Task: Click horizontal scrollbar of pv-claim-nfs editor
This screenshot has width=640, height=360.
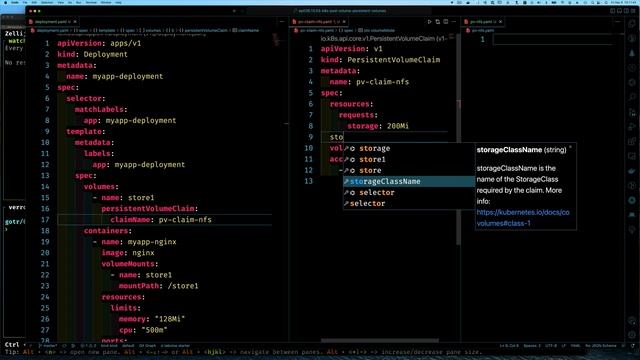Action: tap(380, 340)
